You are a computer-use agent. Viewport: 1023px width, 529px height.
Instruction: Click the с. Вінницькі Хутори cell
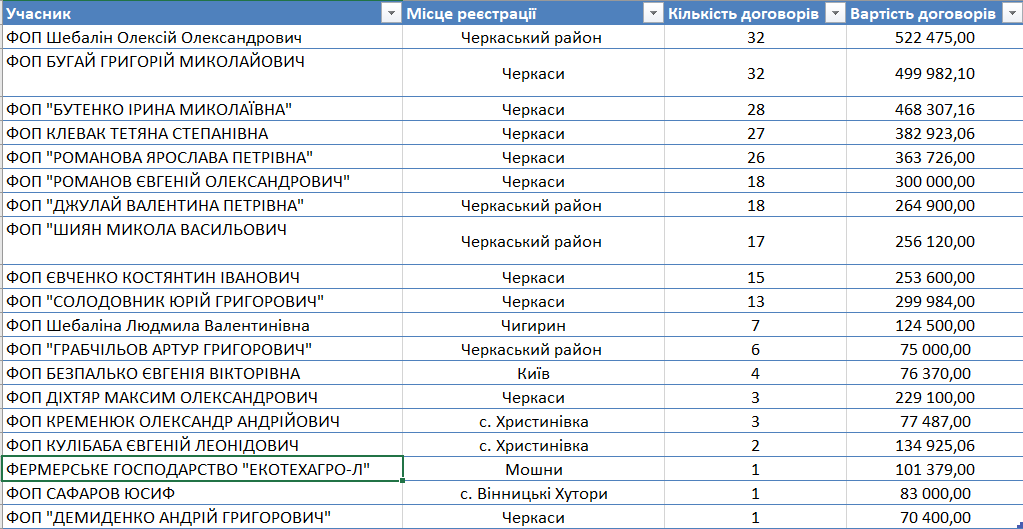click(x=533, y=493)
